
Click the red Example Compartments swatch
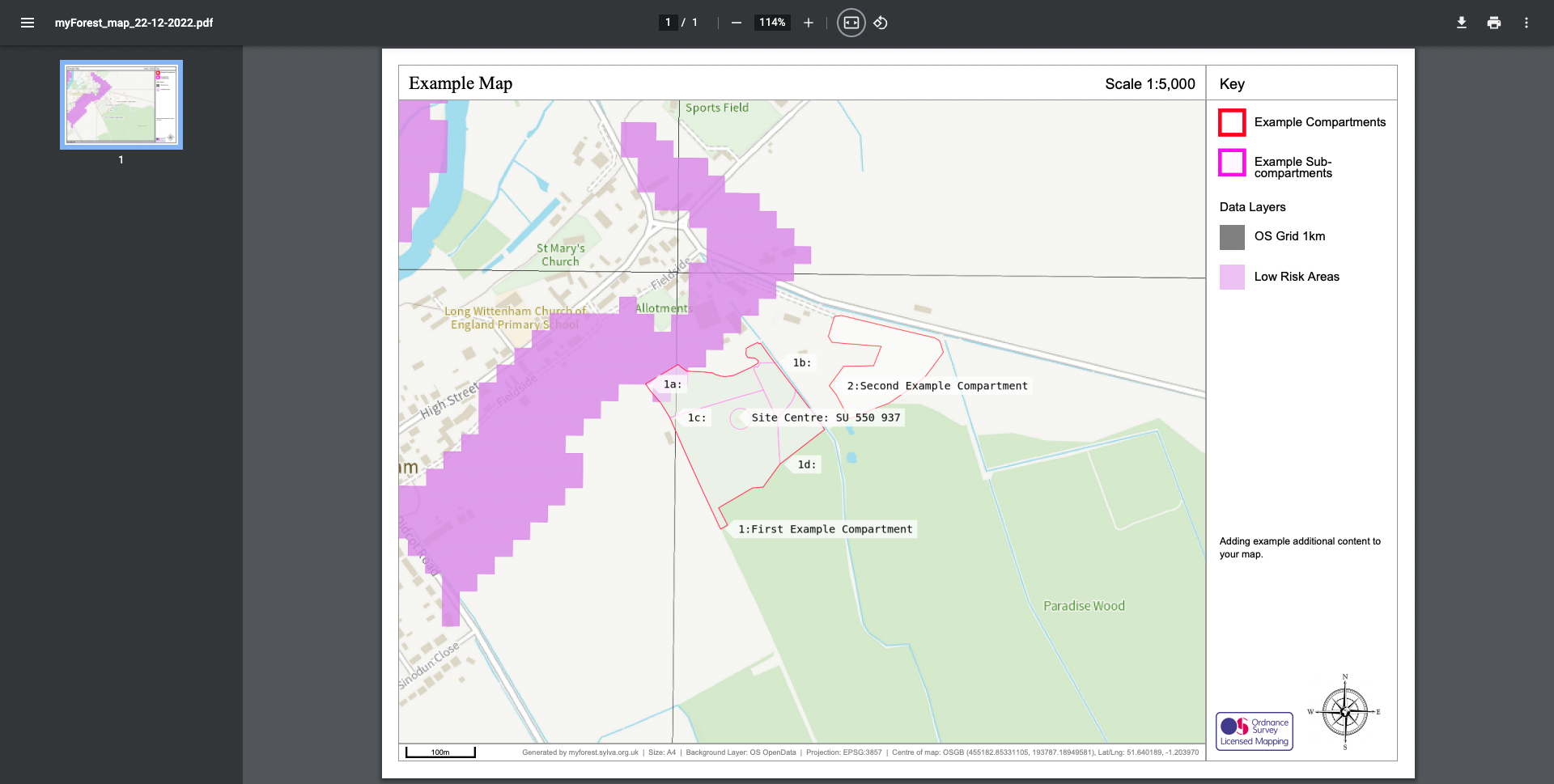point(1232,123)
